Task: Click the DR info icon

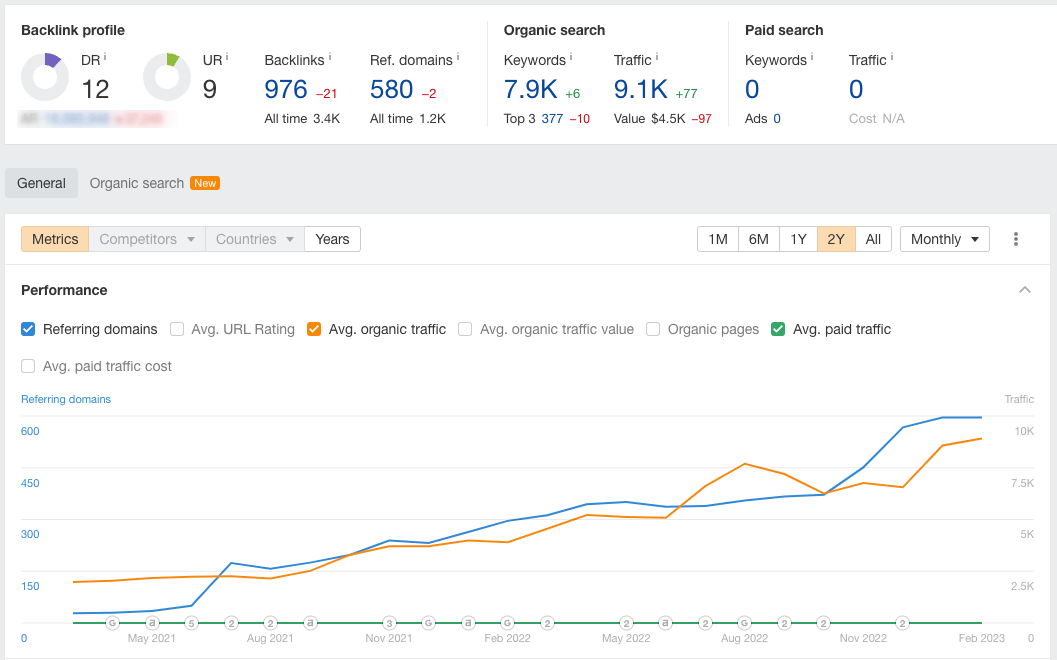Action: tap(105, 57)
